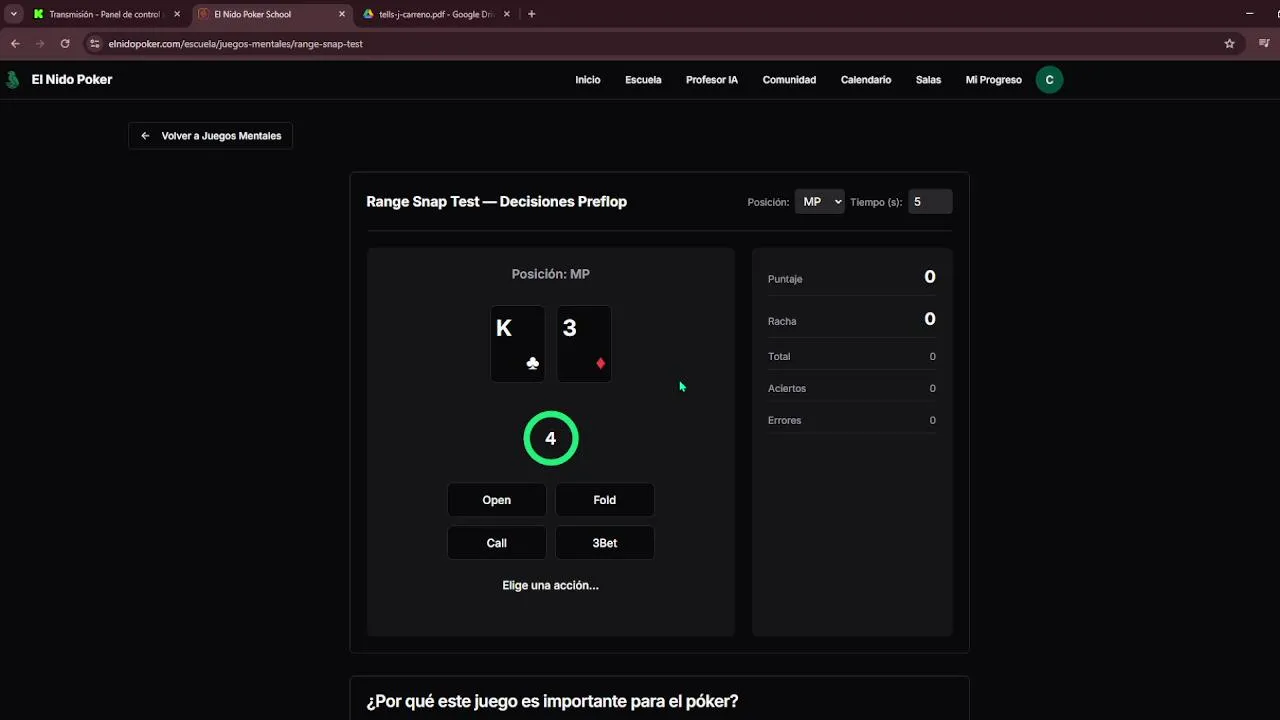Screen dimensions: 1280x720
Task: Close the tells-j-carreno.pdf tab
Action: [507, 14]
